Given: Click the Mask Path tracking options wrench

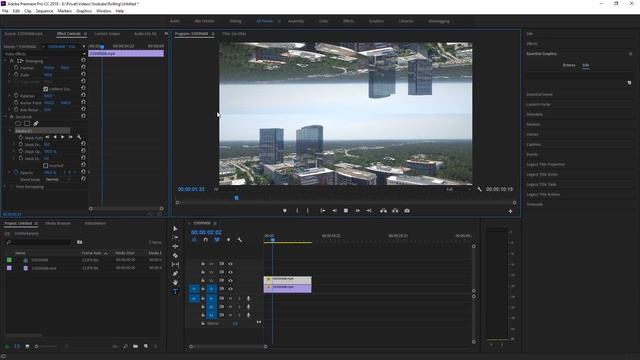Looking at the screenshot, I should click(x=79, y=138).
